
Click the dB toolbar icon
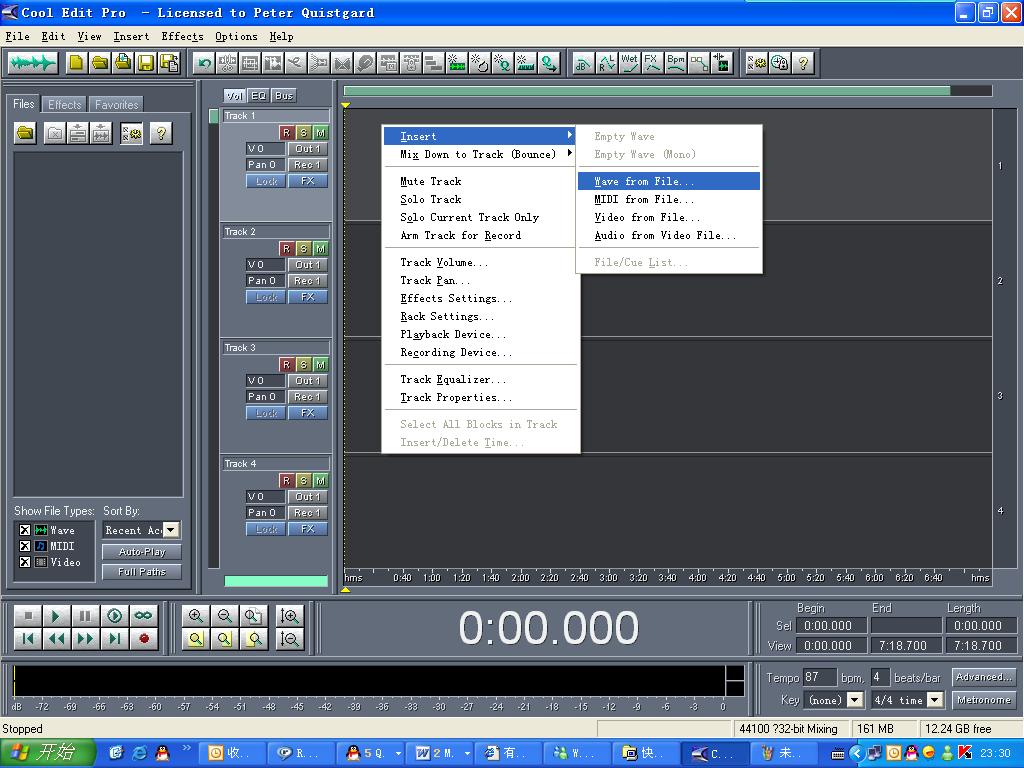click(583, 63)
